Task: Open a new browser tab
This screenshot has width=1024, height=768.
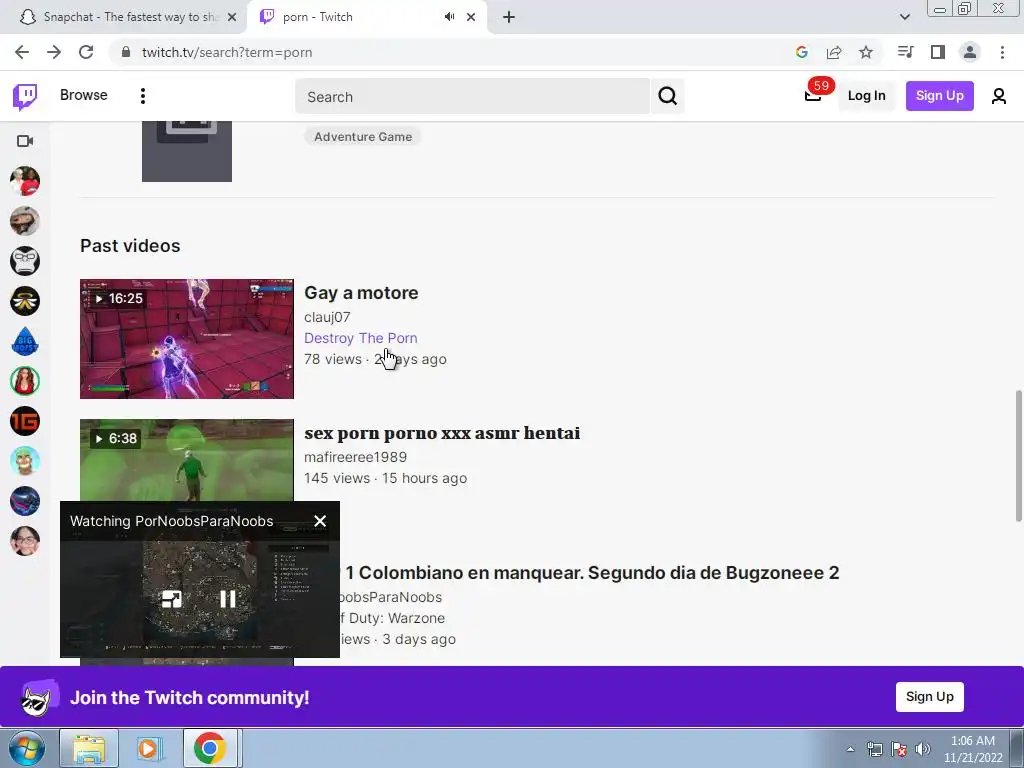Action: (x=509, y=17)
